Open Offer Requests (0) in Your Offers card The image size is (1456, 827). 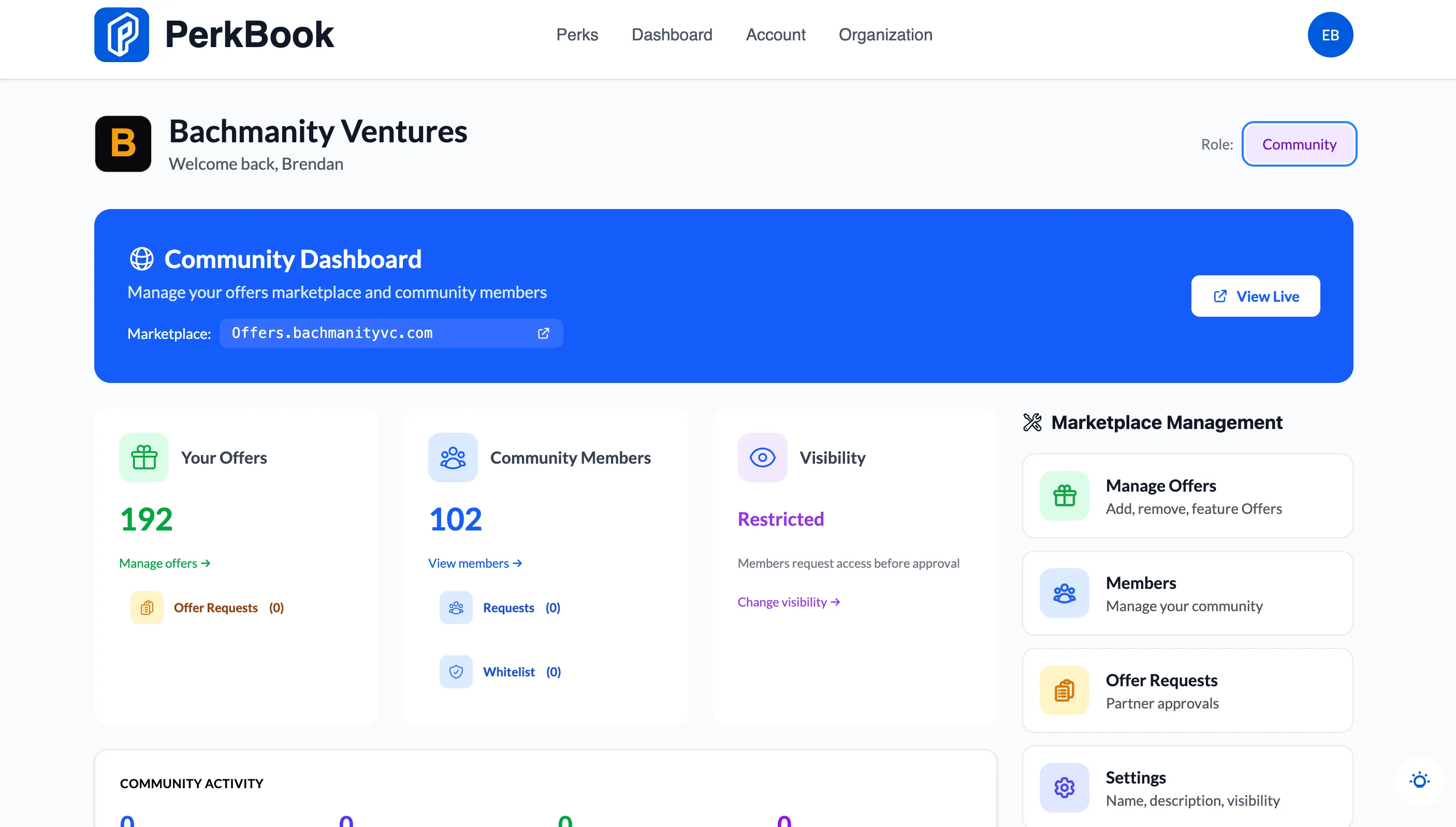[207, 608]
